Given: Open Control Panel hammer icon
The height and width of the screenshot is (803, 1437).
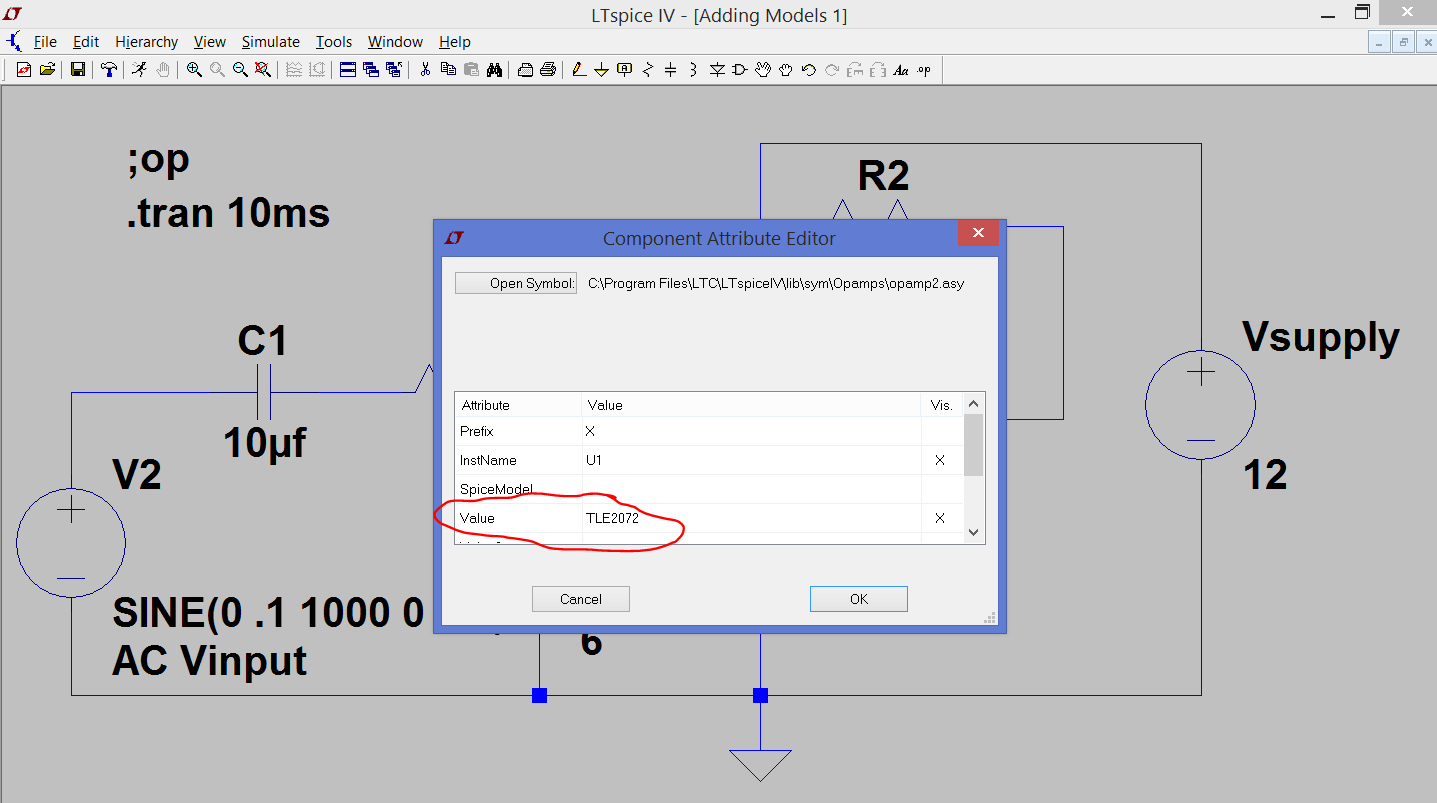Looking at the screenshot, I should point(108,70).
